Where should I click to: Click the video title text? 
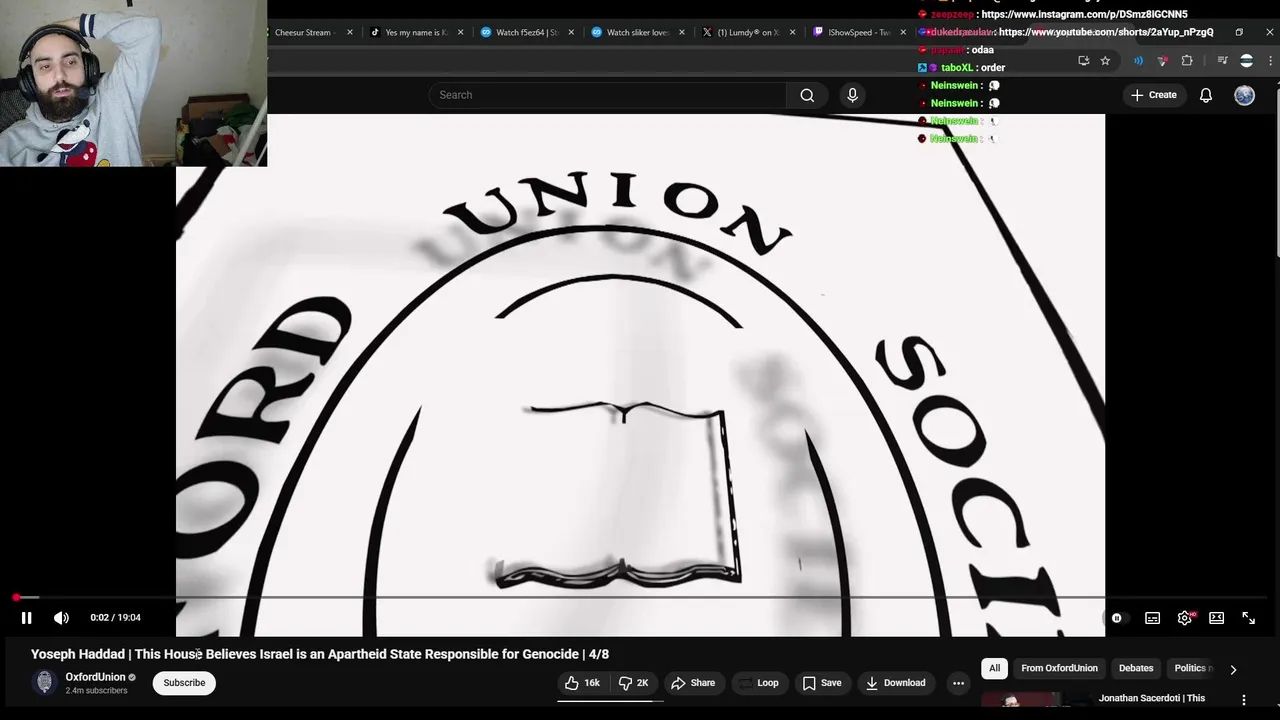tap(320, 654)
